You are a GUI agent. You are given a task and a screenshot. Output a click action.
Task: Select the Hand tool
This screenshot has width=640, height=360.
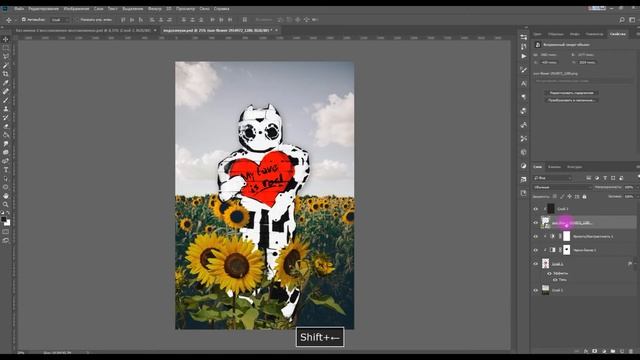click(x=6, y=196)
